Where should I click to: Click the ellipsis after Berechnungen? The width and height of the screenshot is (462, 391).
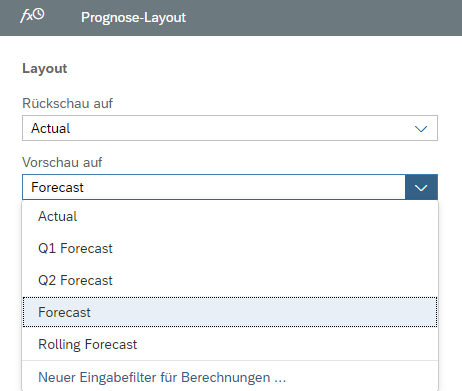point(280,378)
